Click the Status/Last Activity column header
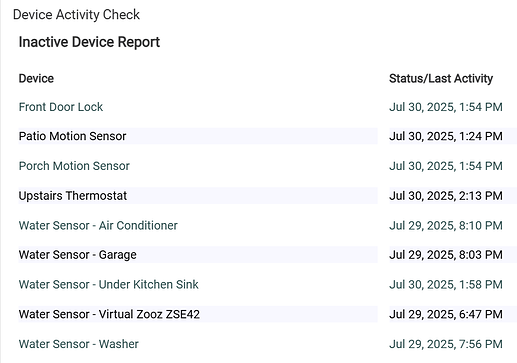The width and height of the screenshot is (517, 363). [441, 79]
